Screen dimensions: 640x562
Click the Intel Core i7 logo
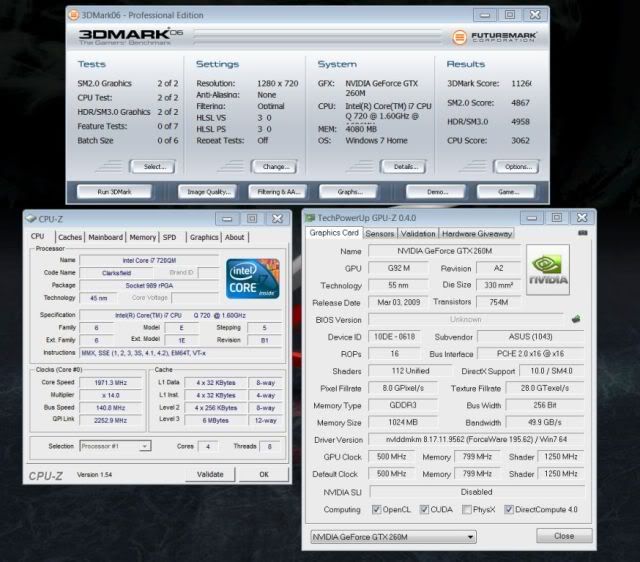click(x=253, y=278)
